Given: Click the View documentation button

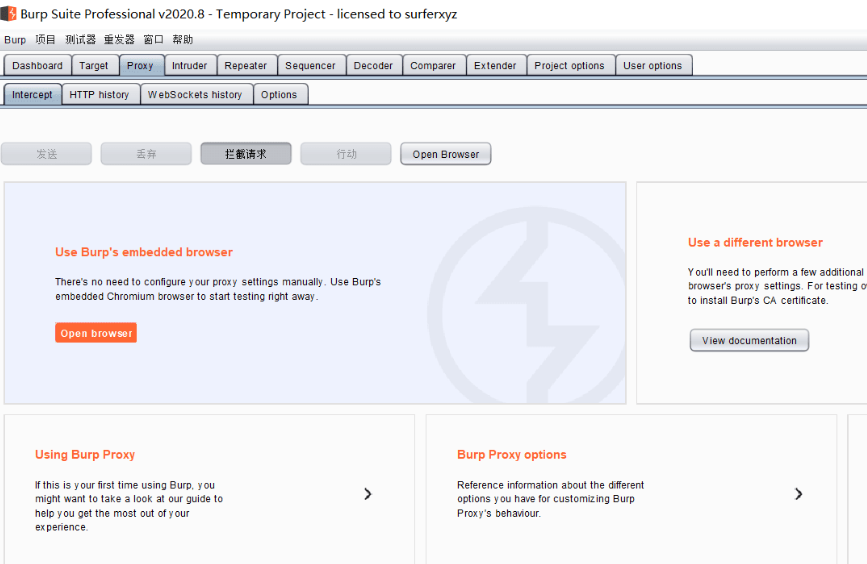Looking at the screenshot, I should pos(749,340).
